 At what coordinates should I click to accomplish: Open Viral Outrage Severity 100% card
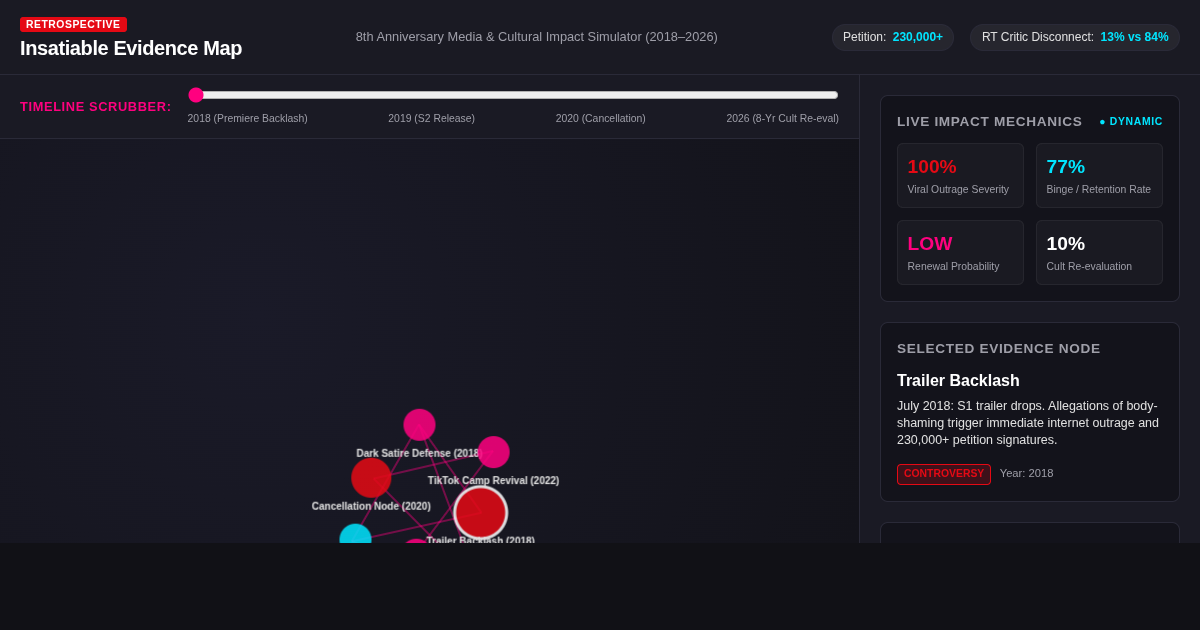[960, 175]
